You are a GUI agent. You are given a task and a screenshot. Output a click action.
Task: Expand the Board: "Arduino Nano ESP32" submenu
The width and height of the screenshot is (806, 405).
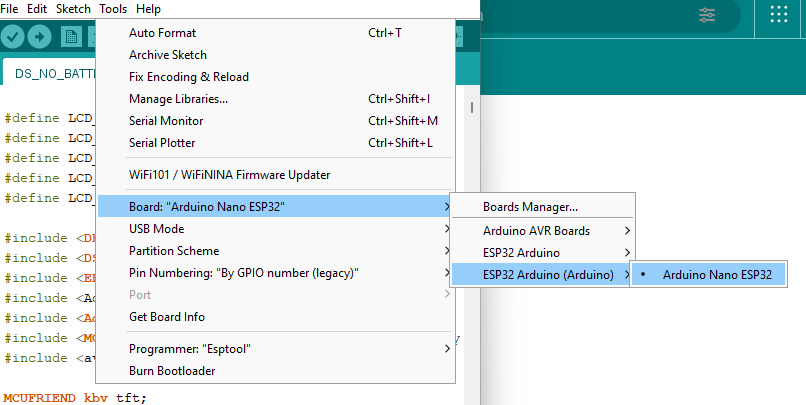[x=276, y=207]
